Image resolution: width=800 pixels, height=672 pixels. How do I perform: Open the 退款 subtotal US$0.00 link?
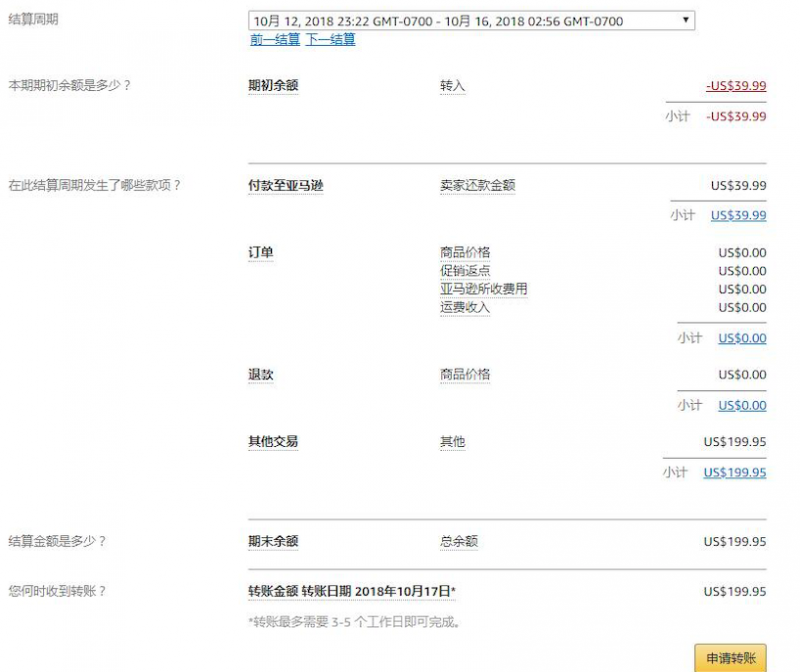[742, 405]
